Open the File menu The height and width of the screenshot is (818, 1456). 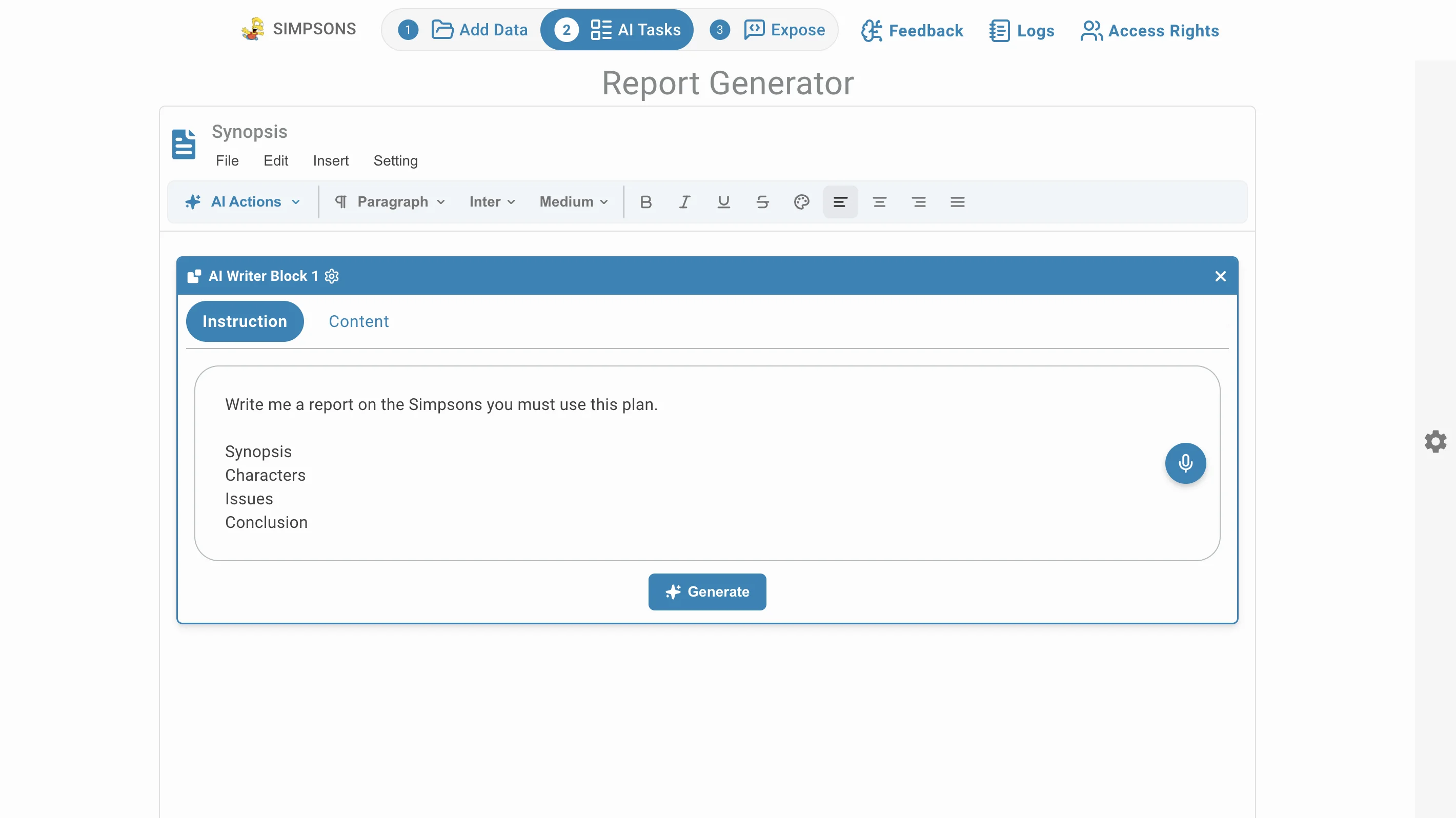[227, 161]
